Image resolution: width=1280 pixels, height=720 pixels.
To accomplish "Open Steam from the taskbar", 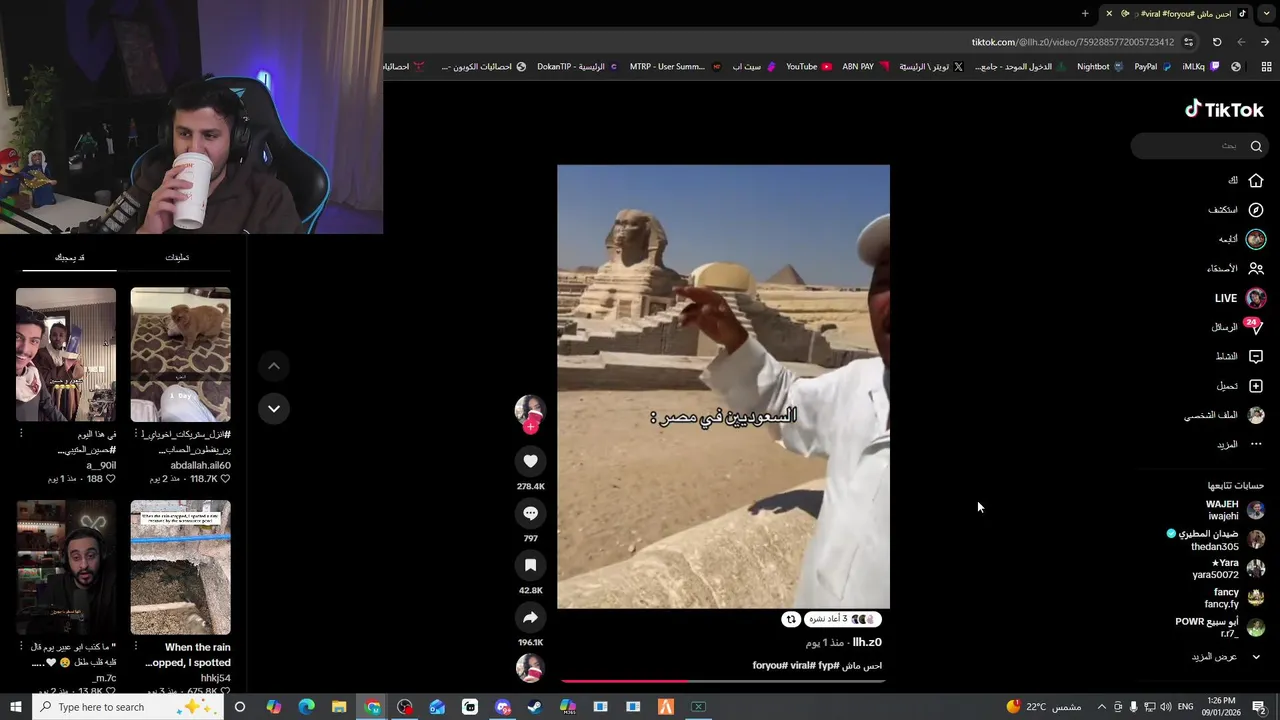I will pos(535,707).
